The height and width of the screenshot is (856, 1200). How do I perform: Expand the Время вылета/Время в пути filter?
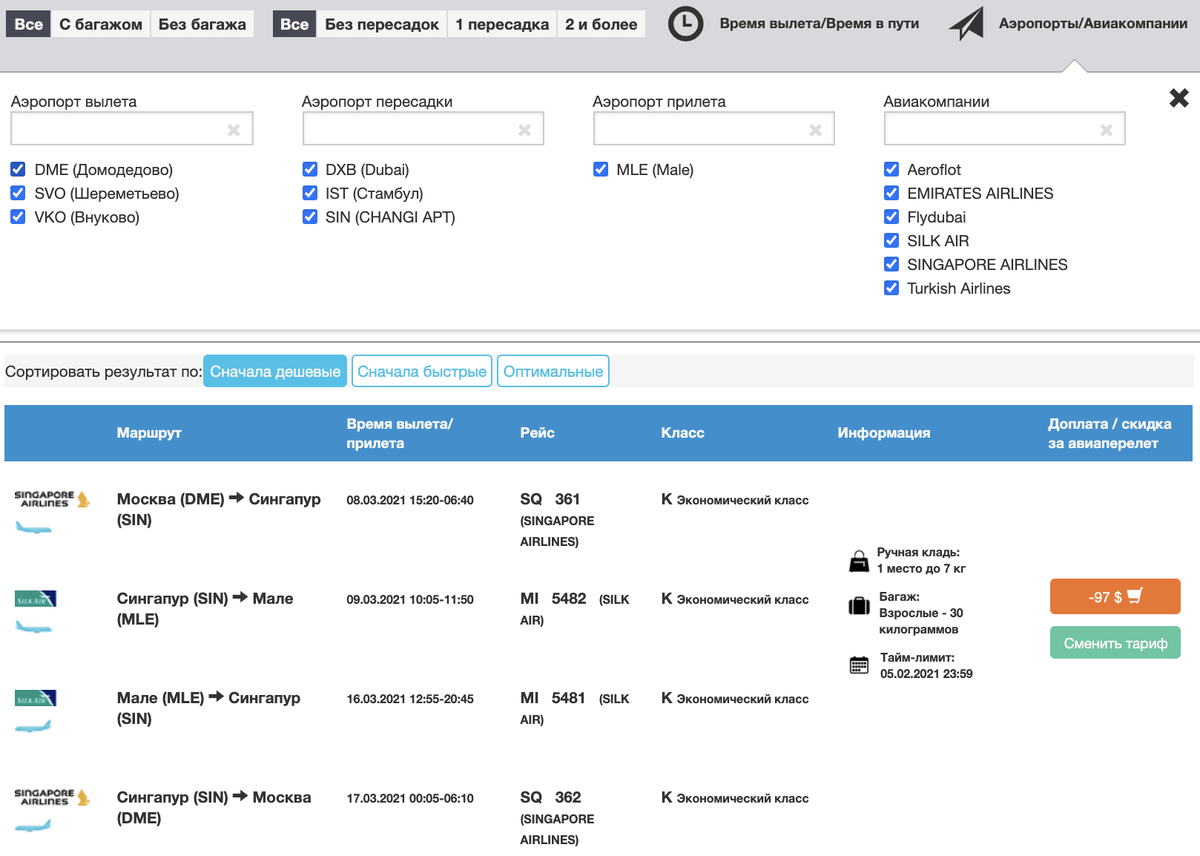819,23
